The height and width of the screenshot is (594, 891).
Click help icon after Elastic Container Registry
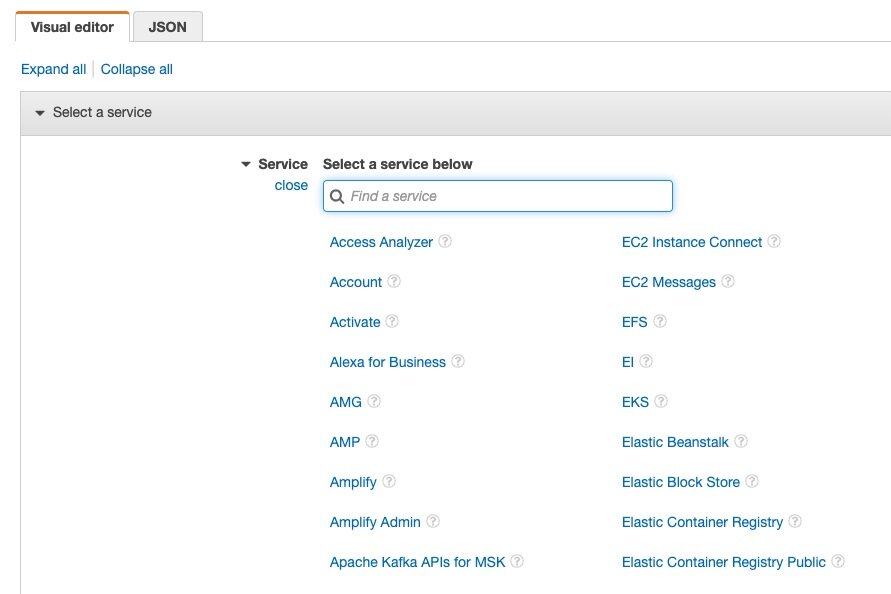(x=796, y=521)
